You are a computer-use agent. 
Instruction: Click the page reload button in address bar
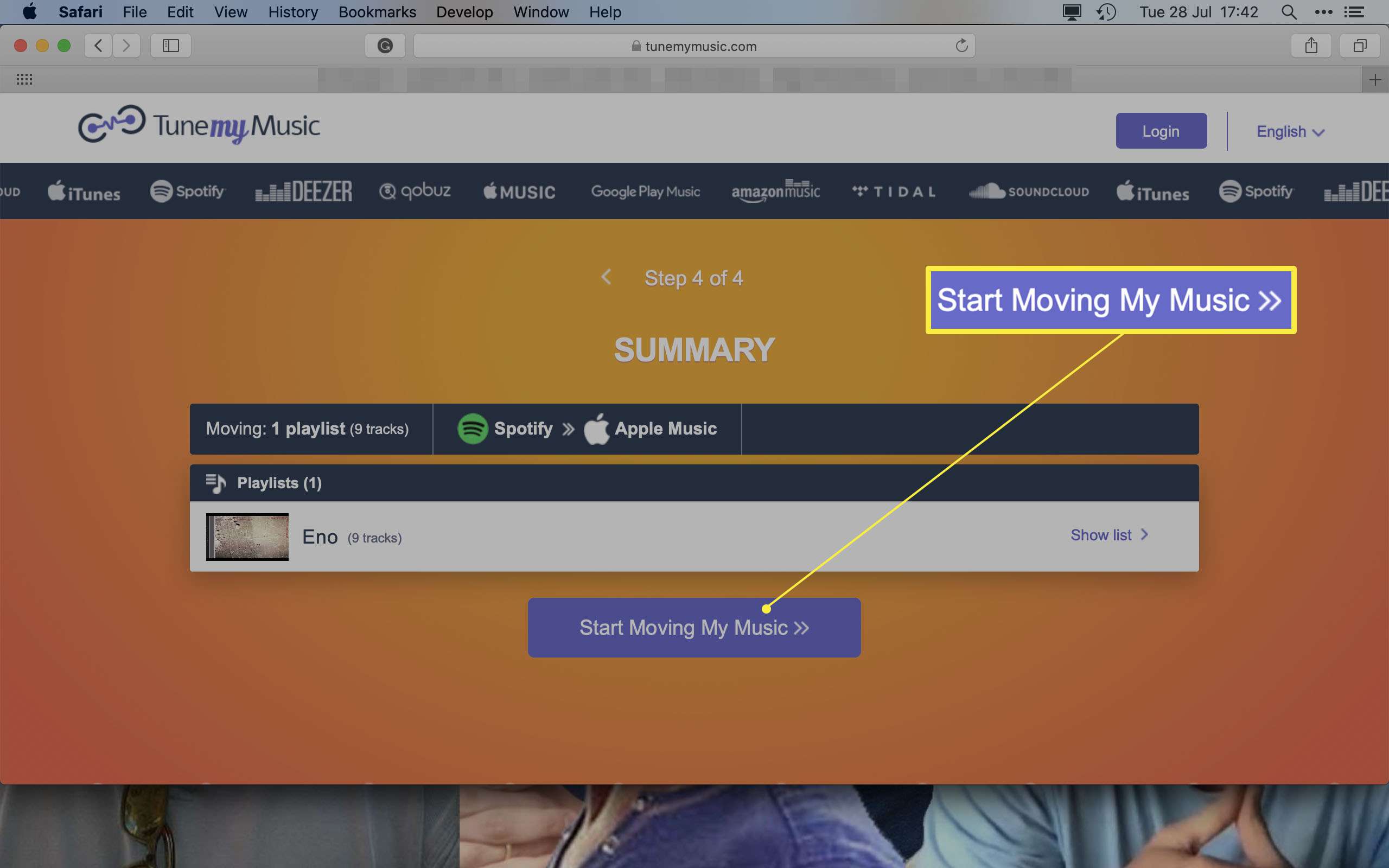[x=961, y=45]
